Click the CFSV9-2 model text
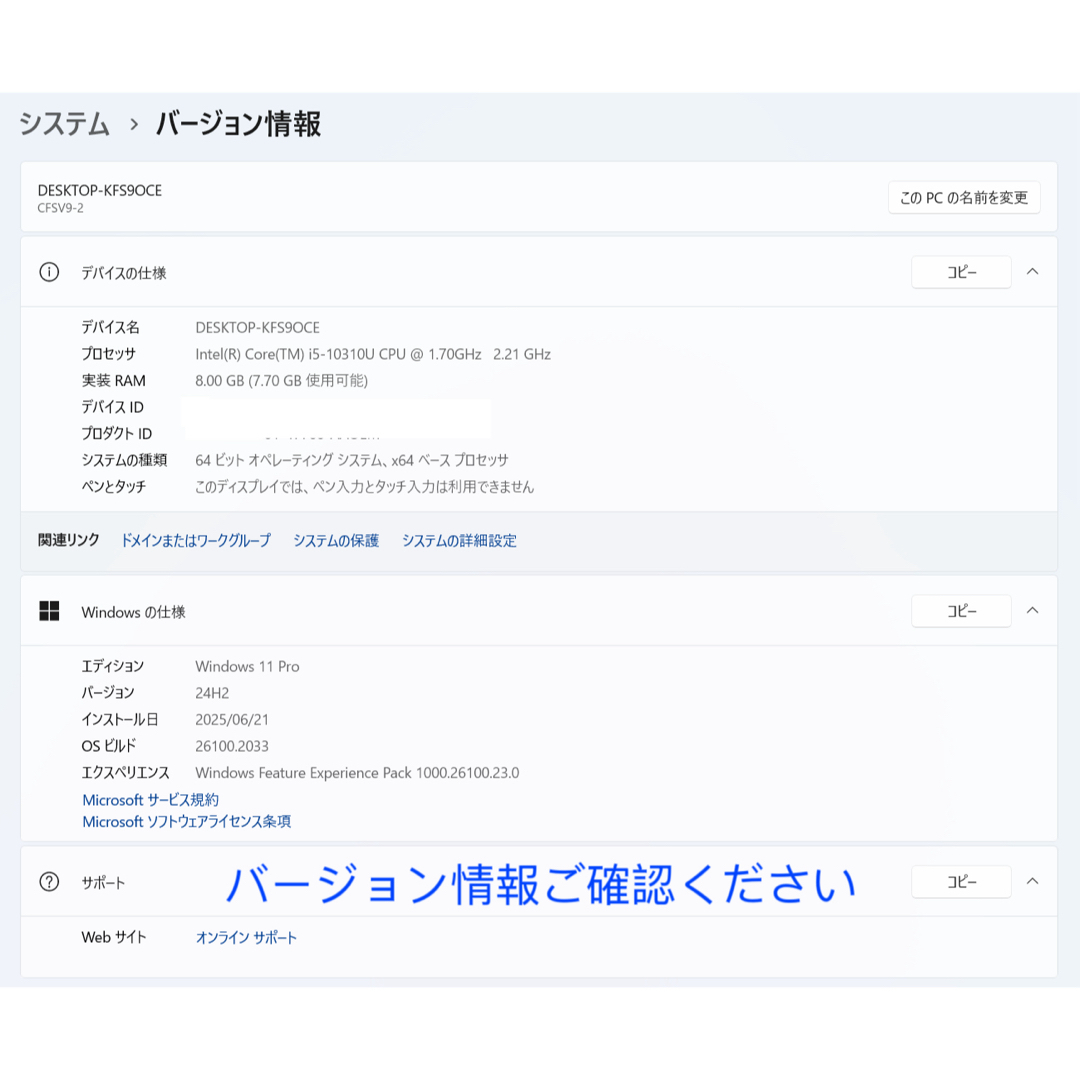Screen dimensions: 1080x1080 [61, 208]
